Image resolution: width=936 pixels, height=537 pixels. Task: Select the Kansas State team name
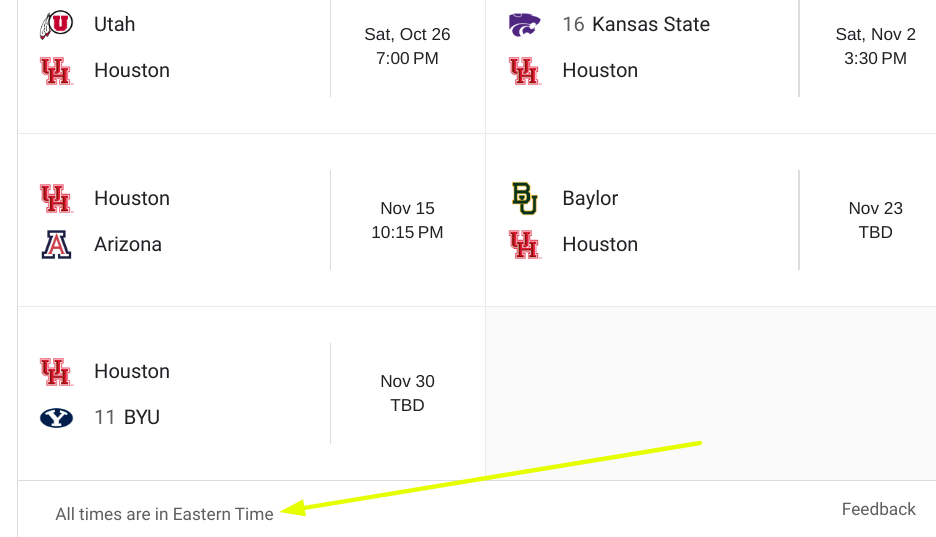(x=651, y=24)
